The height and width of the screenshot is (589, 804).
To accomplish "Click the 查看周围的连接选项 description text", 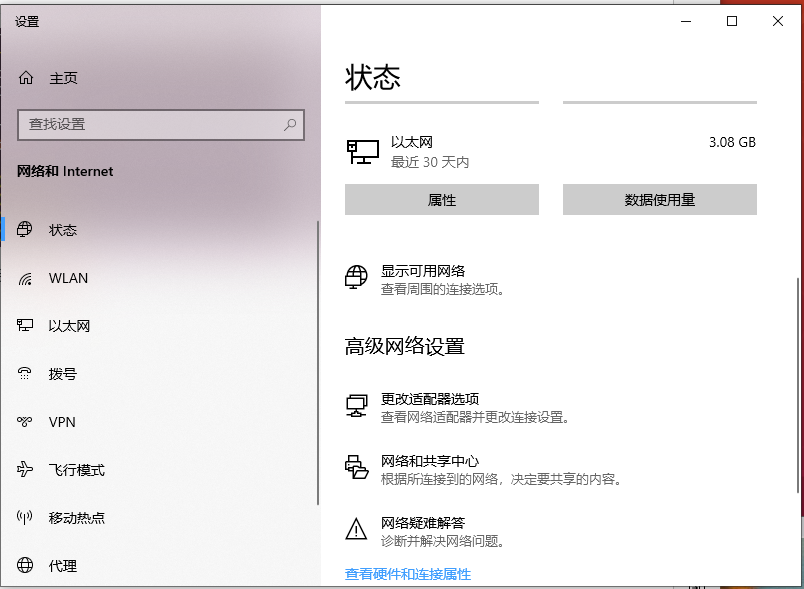I will coord(442,289).
